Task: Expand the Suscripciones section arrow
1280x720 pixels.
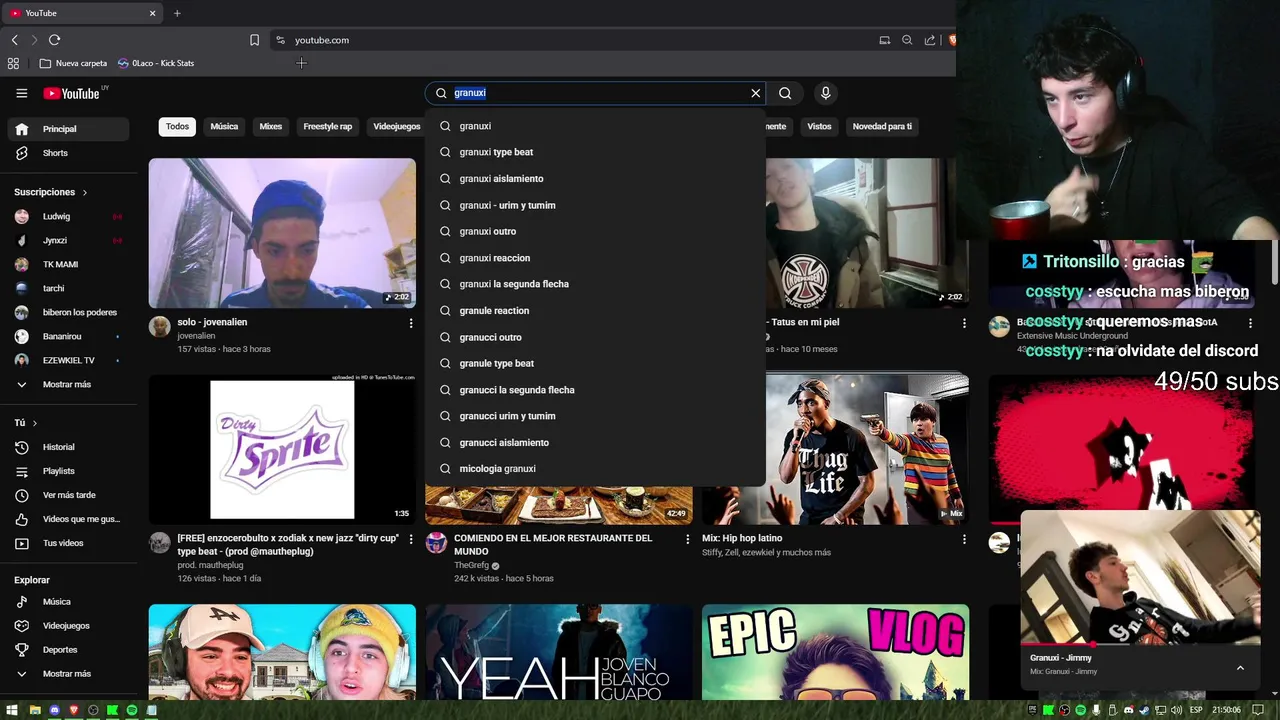Action: pyautogui.click(x=85, y=192)
